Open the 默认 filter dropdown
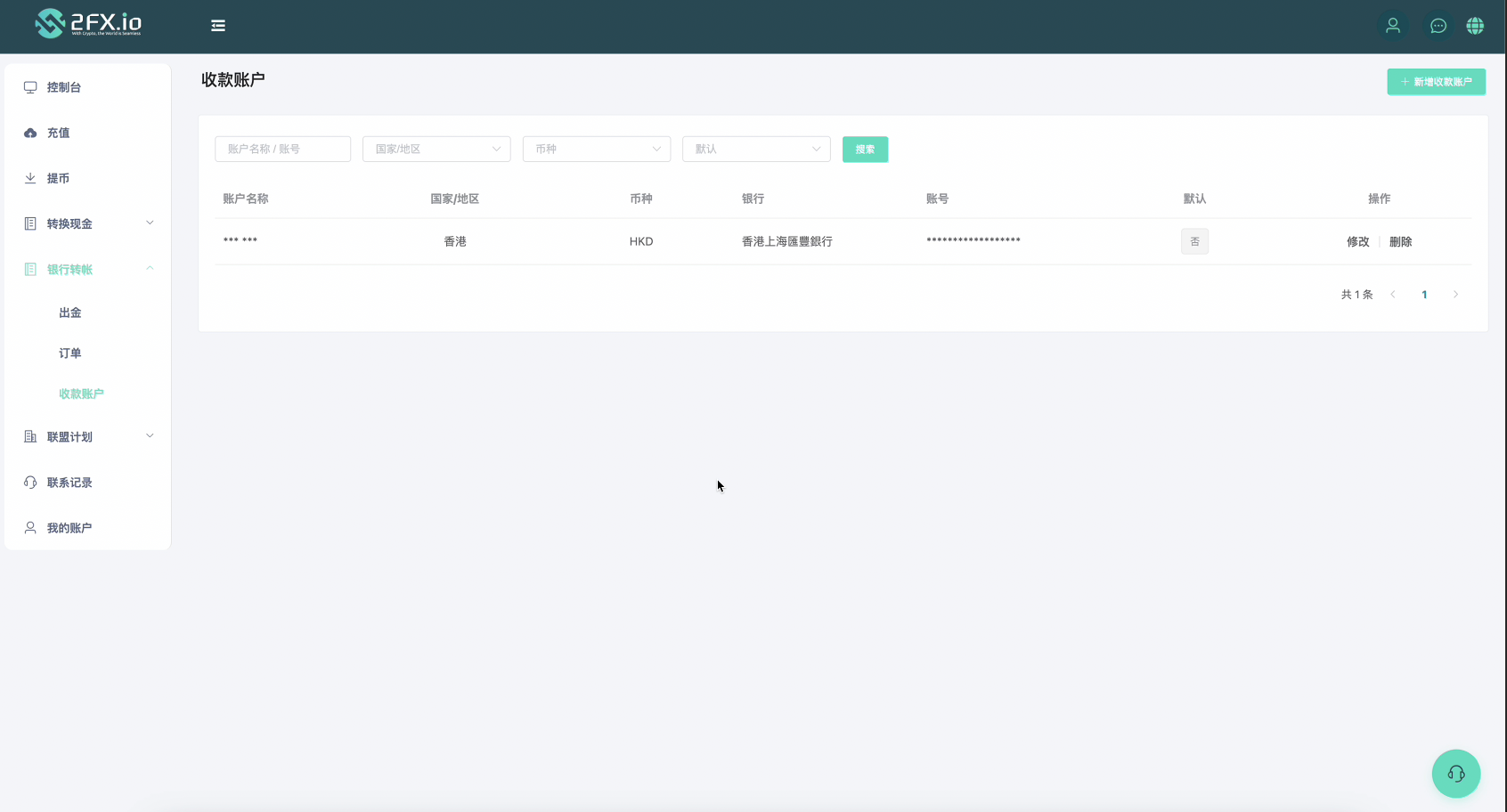 coord(756,149)
